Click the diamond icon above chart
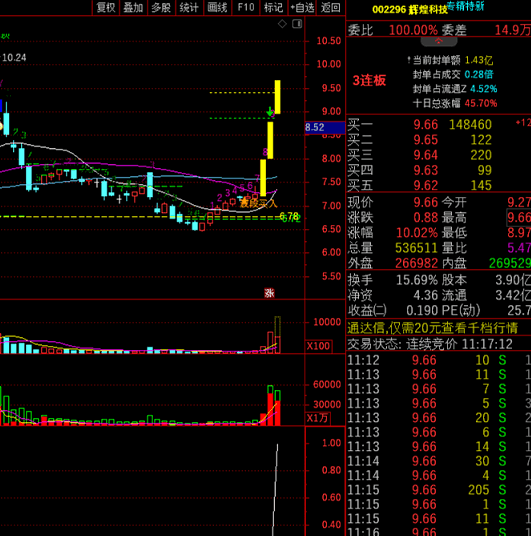The height and width of the screenshot is (536, 531). [x=282, y=24]
